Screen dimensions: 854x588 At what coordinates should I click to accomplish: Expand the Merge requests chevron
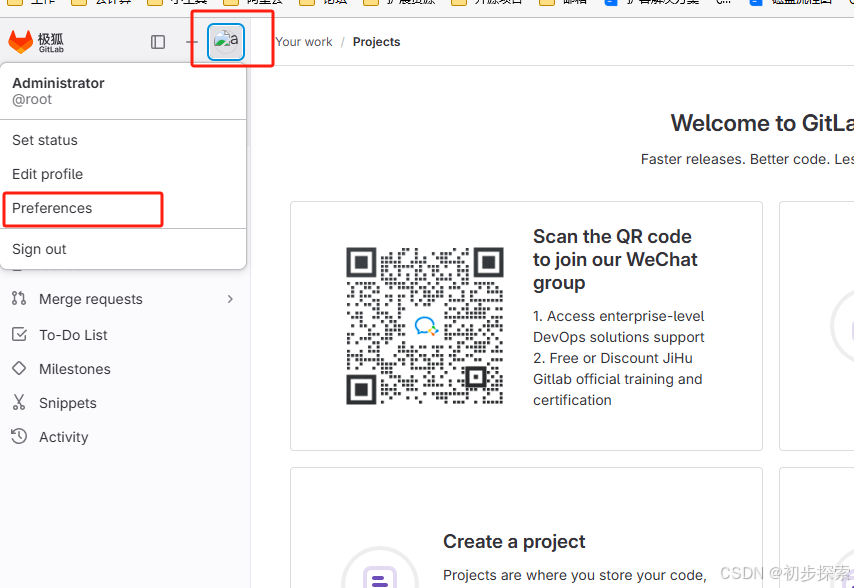[x=230, y=299]
